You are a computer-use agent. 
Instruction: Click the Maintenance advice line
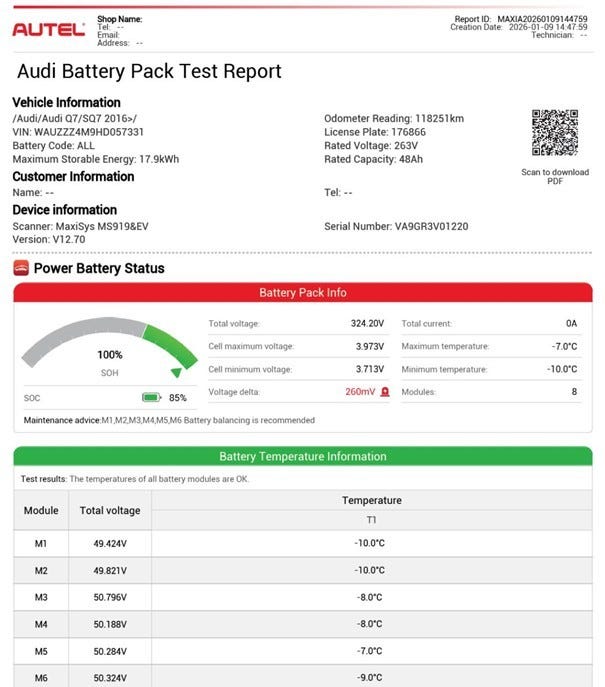[169, 420]
